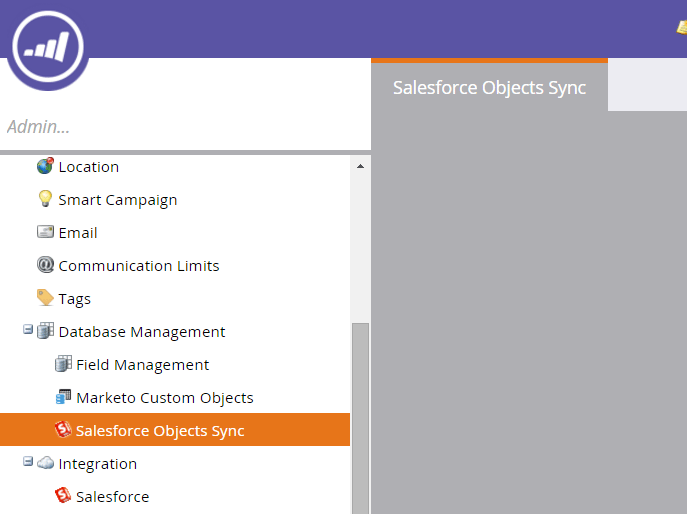Open Salesforce under Integration
Screen dimensions: 687x514
point(113,497)
